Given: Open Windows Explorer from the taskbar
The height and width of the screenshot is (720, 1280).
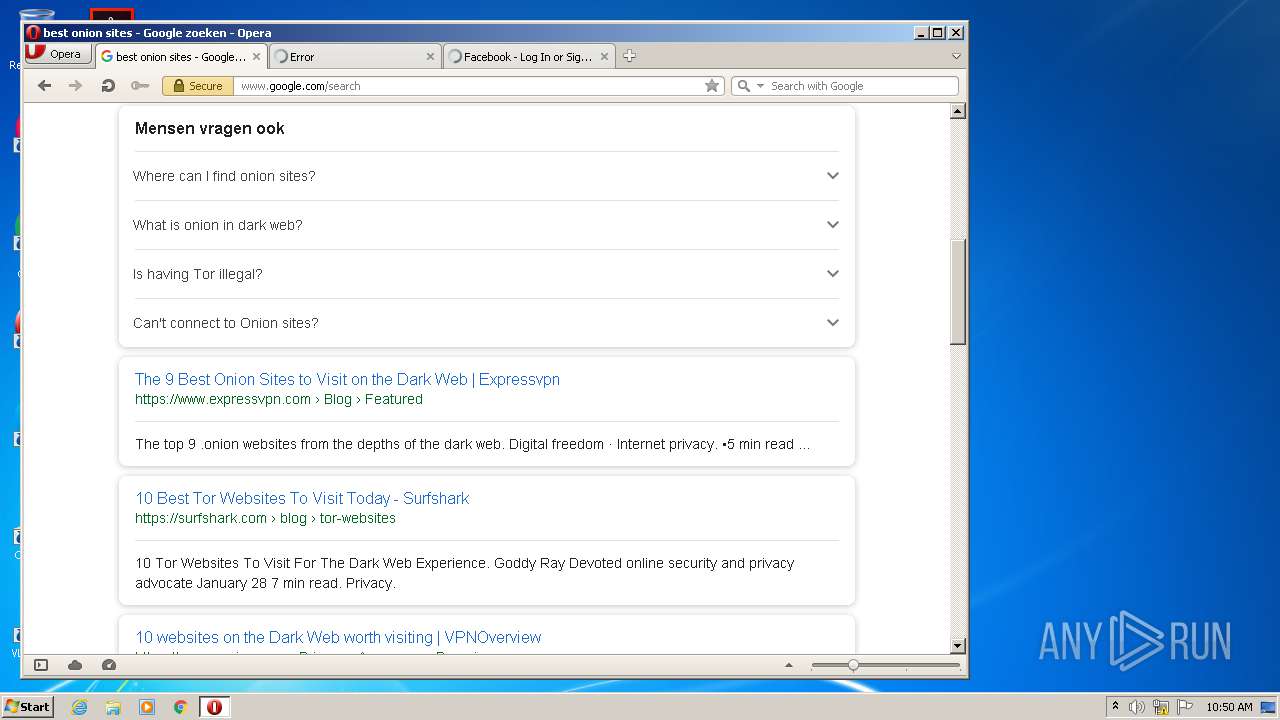Looking at the screenshot, I should click(x=113, y=707).
